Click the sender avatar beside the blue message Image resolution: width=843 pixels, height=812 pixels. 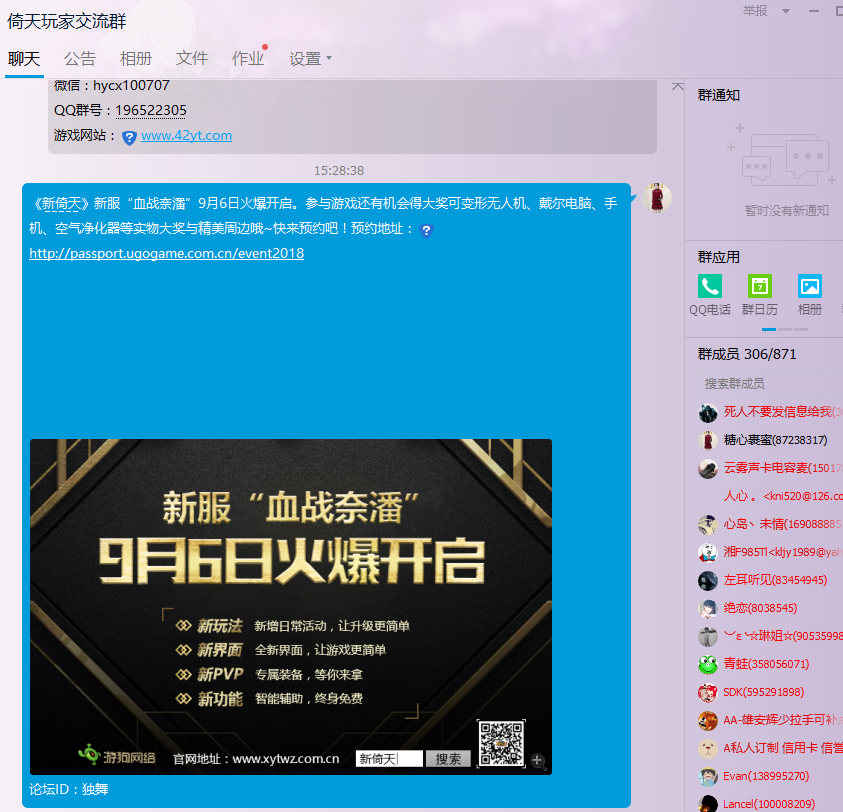pos(656,197)
